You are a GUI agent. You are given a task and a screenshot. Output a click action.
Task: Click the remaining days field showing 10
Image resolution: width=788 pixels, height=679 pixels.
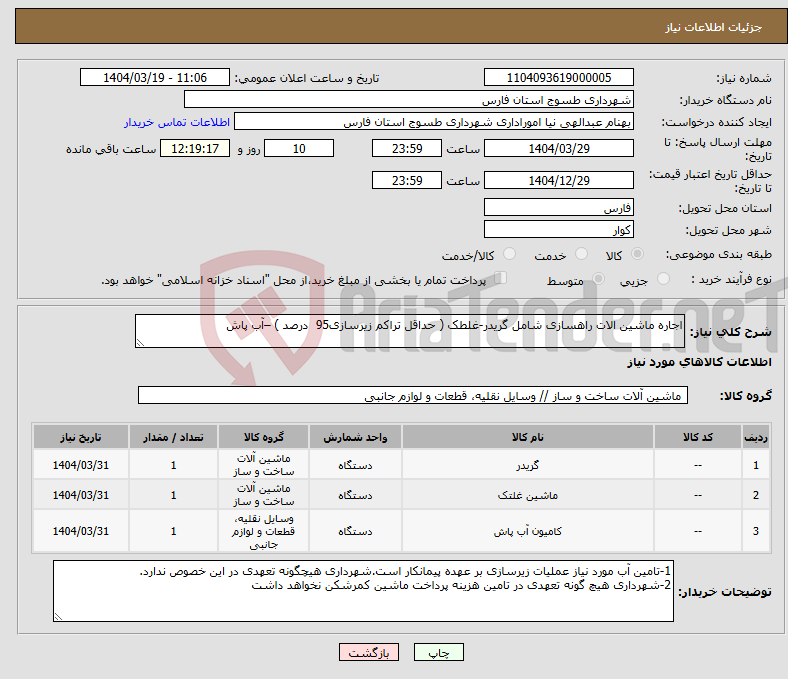click(x=299, y=148)
